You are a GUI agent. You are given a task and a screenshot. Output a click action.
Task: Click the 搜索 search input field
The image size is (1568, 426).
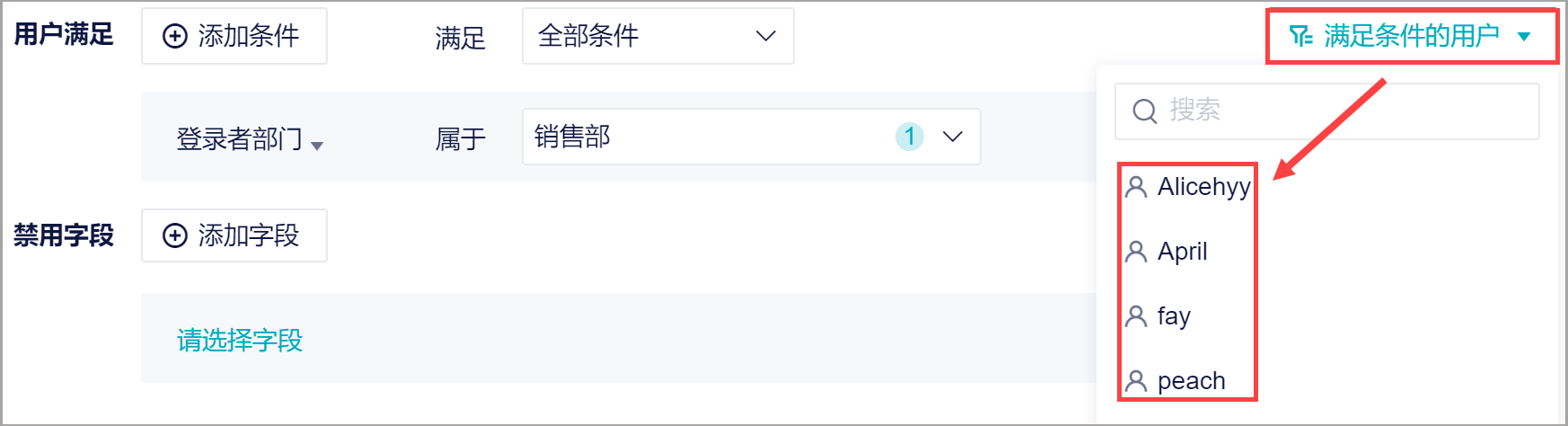pyautogui.click(x=1327, y=111)
